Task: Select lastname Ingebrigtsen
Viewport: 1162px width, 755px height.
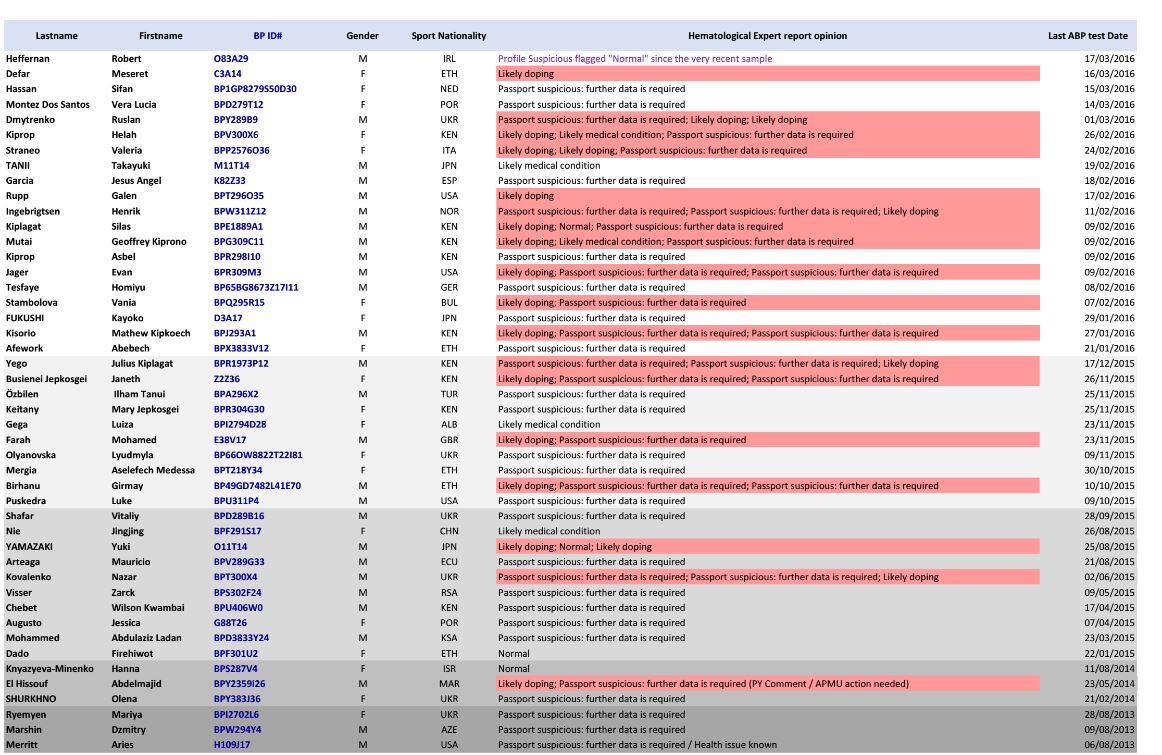Action: pos(33,211)
